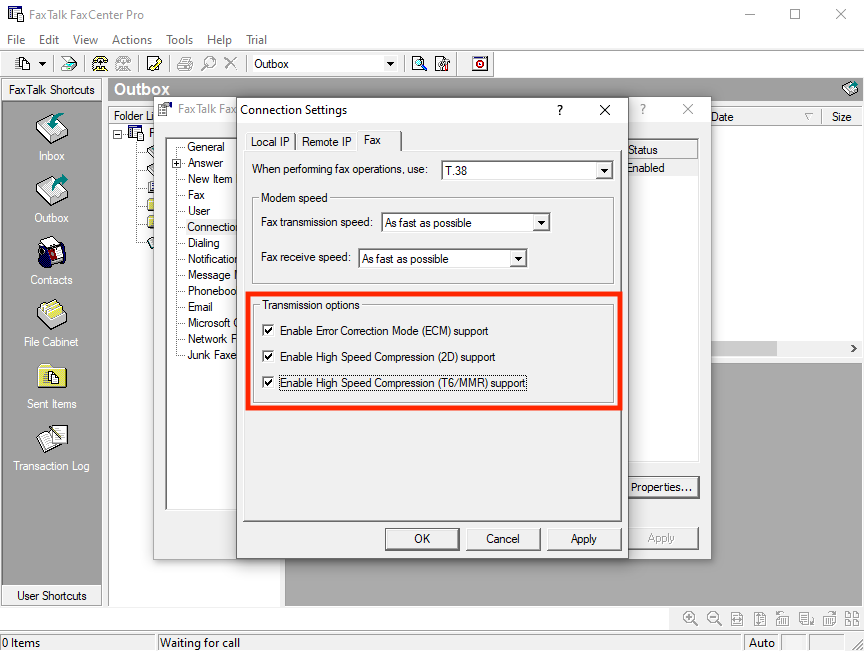Screen dimensions: 864x651
Task: Click the Outbox header icon at top right
Action: tap(850, 88)
